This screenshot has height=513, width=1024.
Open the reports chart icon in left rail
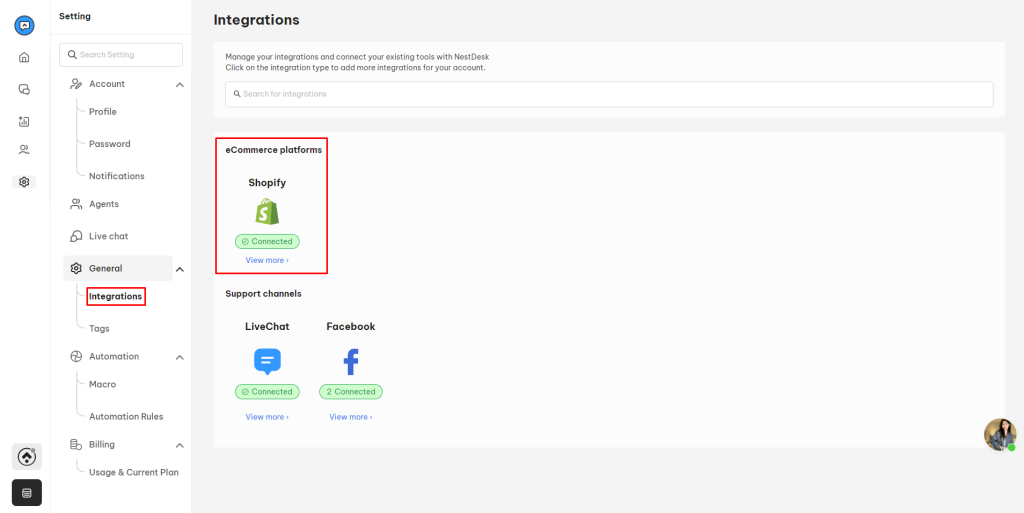pyautogui.click(x=24, y=121)
